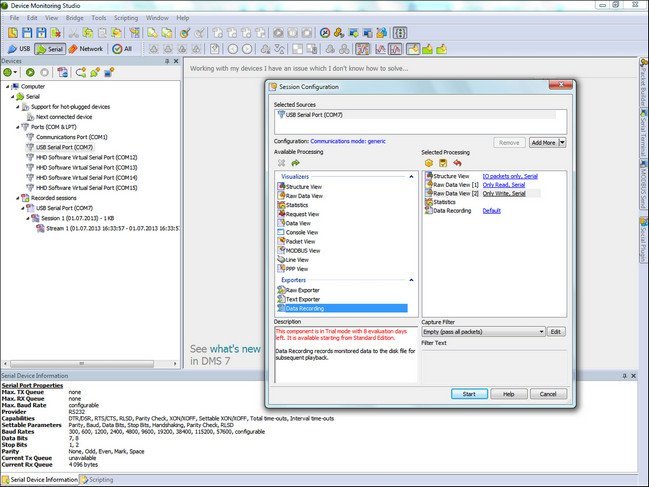649x487 pixels.
Task: Collapse the Visualizers group
Action: (411, 177)
